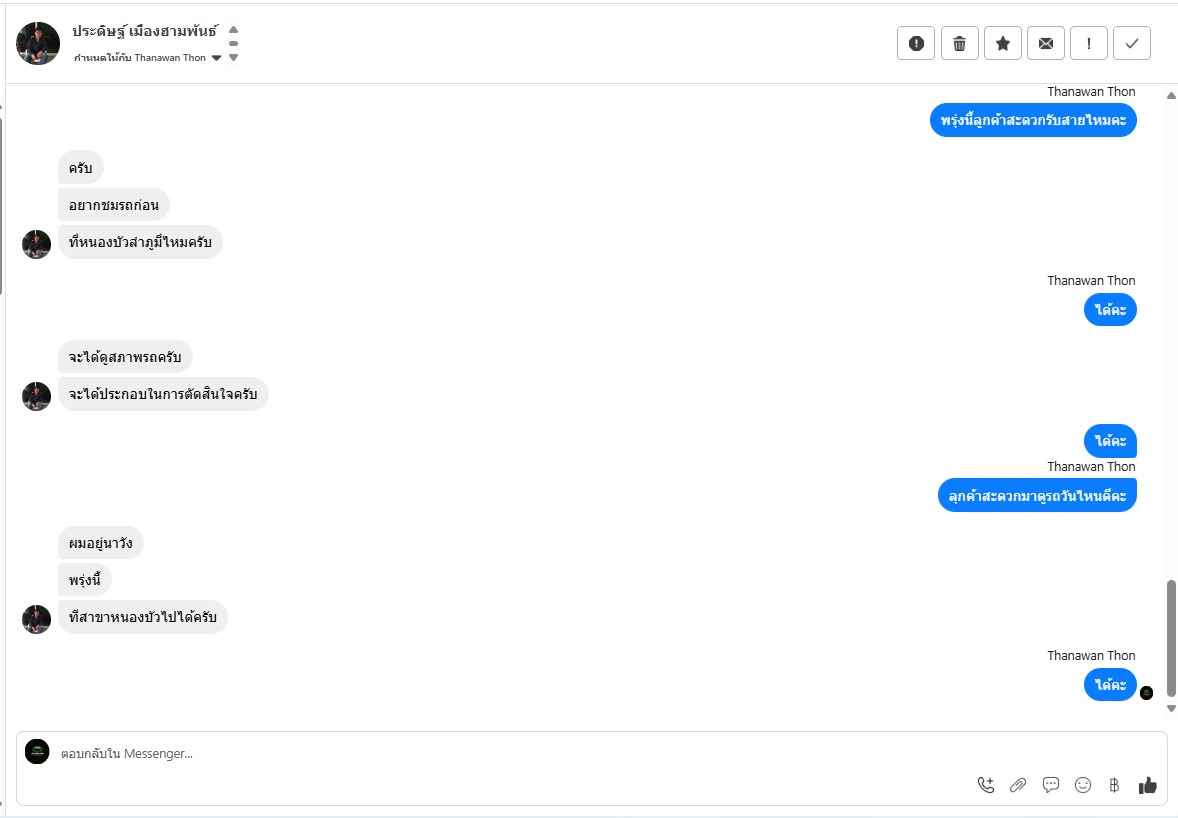Flag the conversation with the exclamation mark button
This screenshot has height=818, width=1178.
coord(1089,43)
